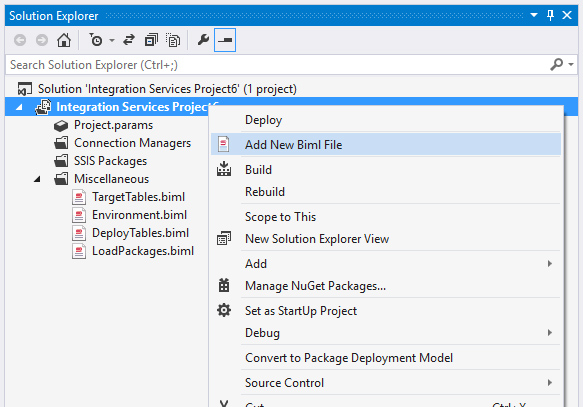The width and height of the screenshot is (583, 407).
Task: Choose Add New Biml File
Action: [386, 145]
